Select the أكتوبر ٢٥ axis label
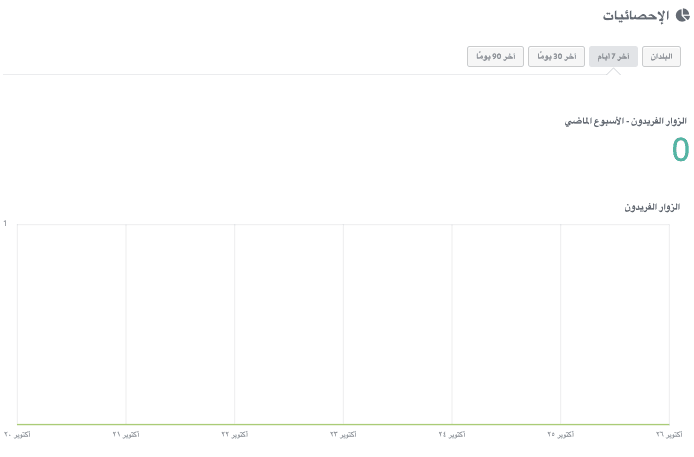The width and height of the screenshot is (694, 457). coord(561,435)
